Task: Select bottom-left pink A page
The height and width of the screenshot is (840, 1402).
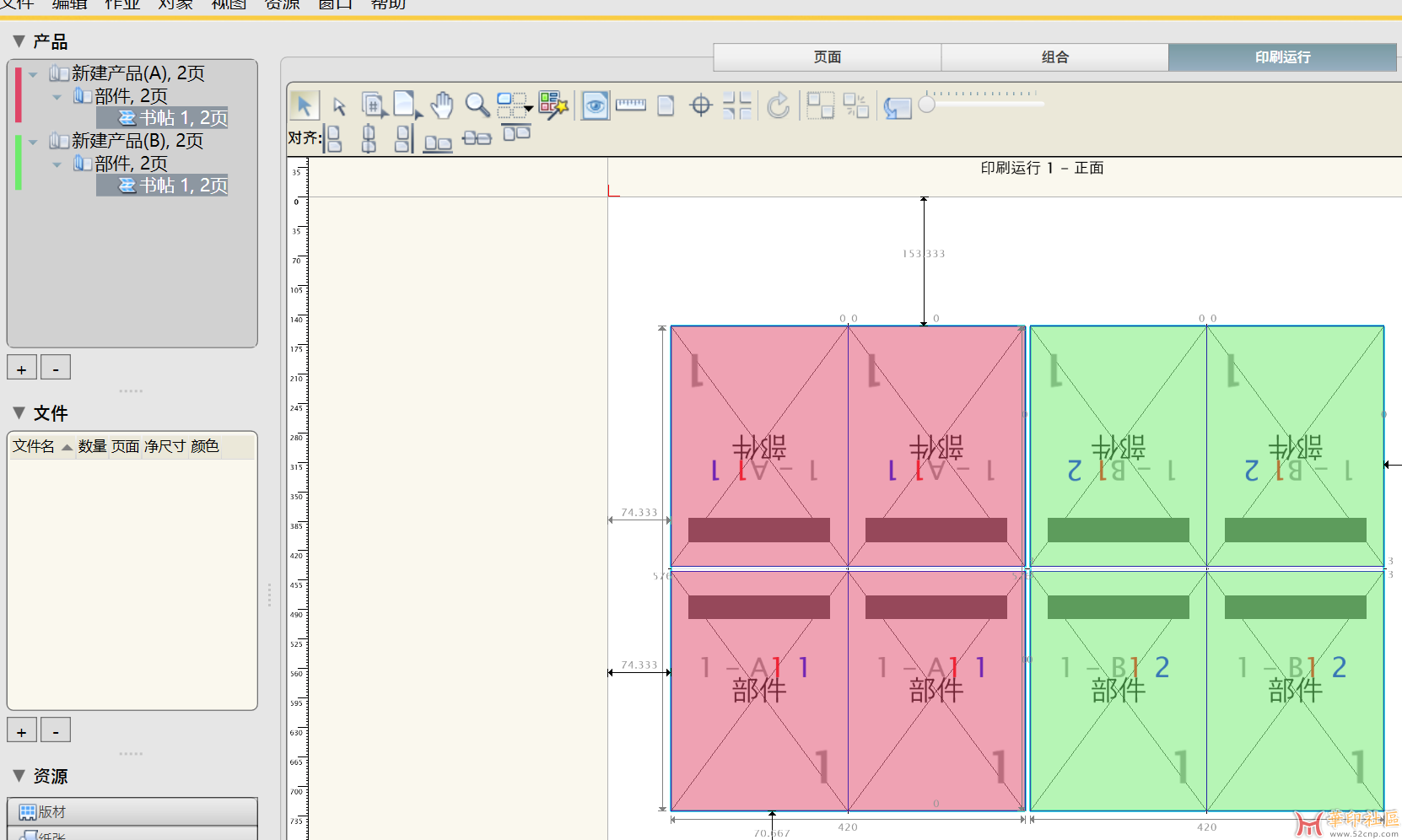Action: pyautogui.click(x=759, y=691)
